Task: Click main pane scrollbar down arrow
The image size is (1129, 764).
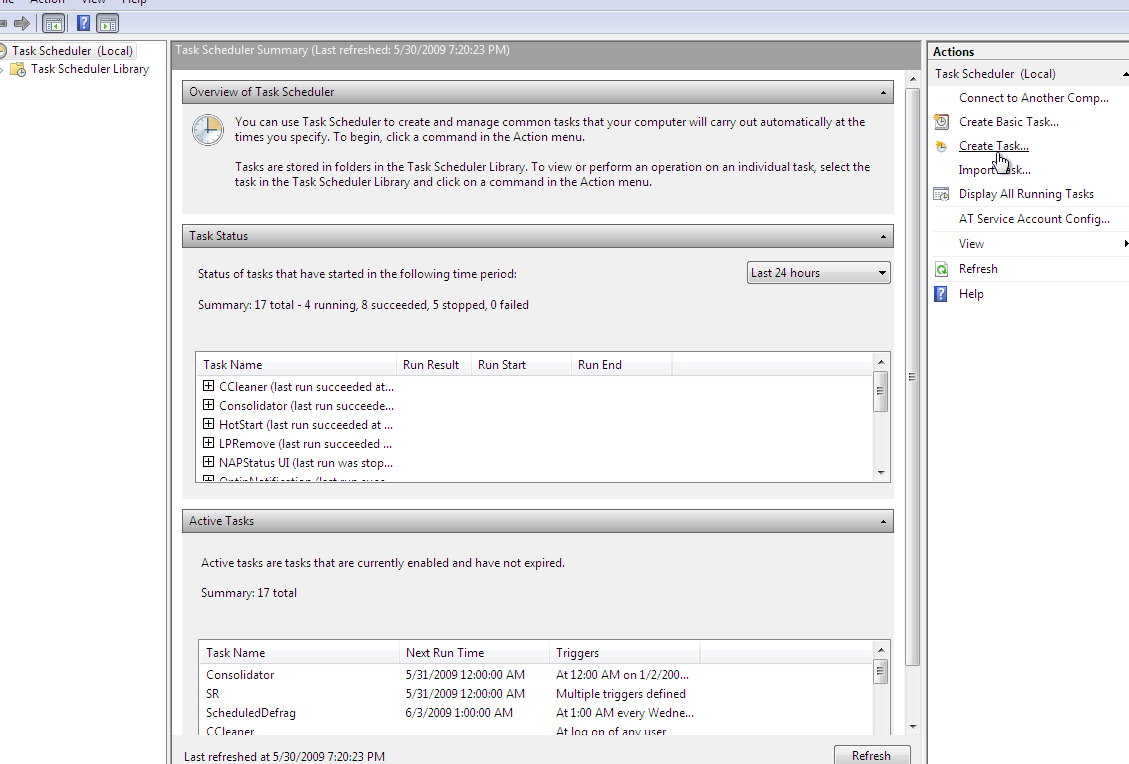Action: coord(912,727)
